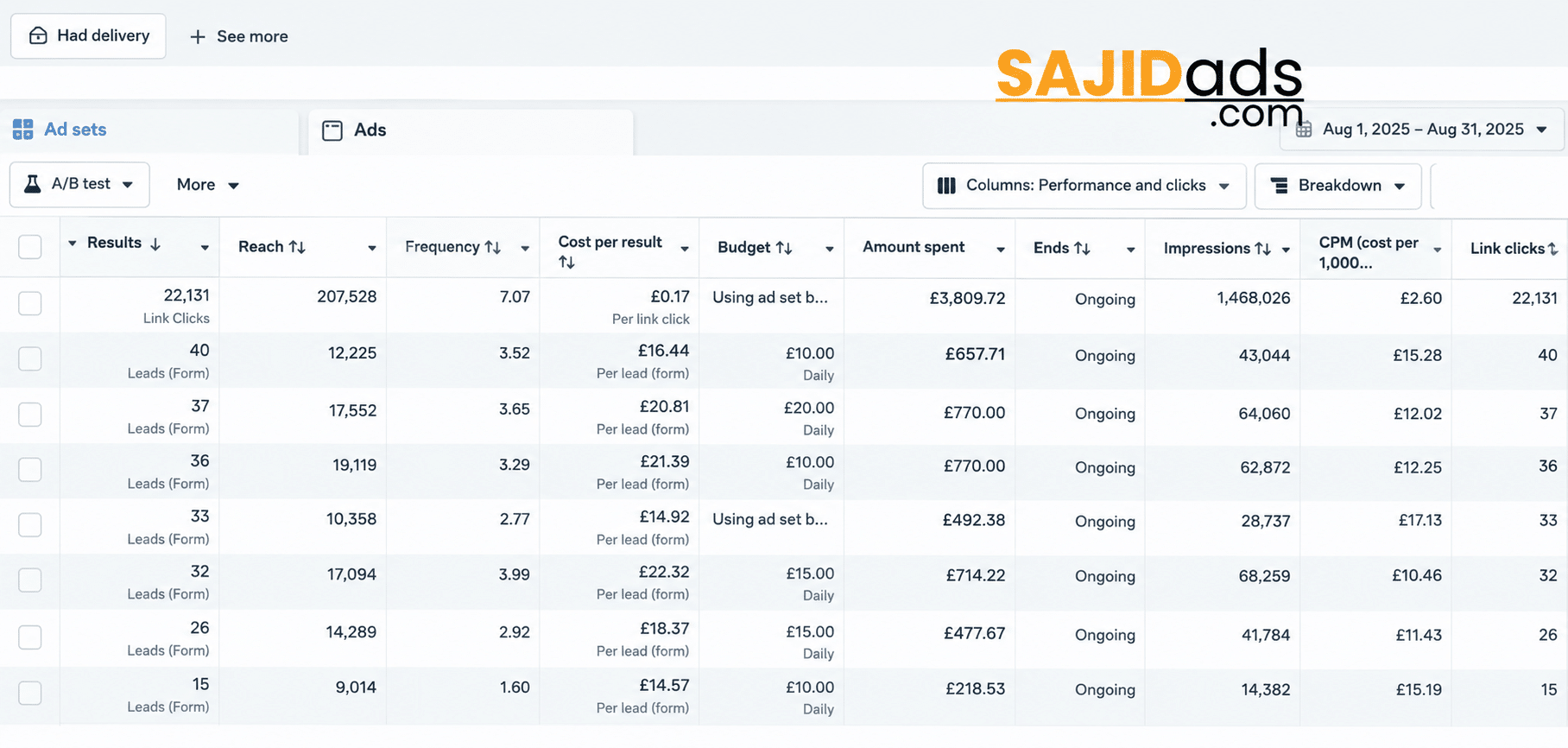Sort by Frequency using its arrows icon
The image size is (1568, 748).
[x=493, y=247]
